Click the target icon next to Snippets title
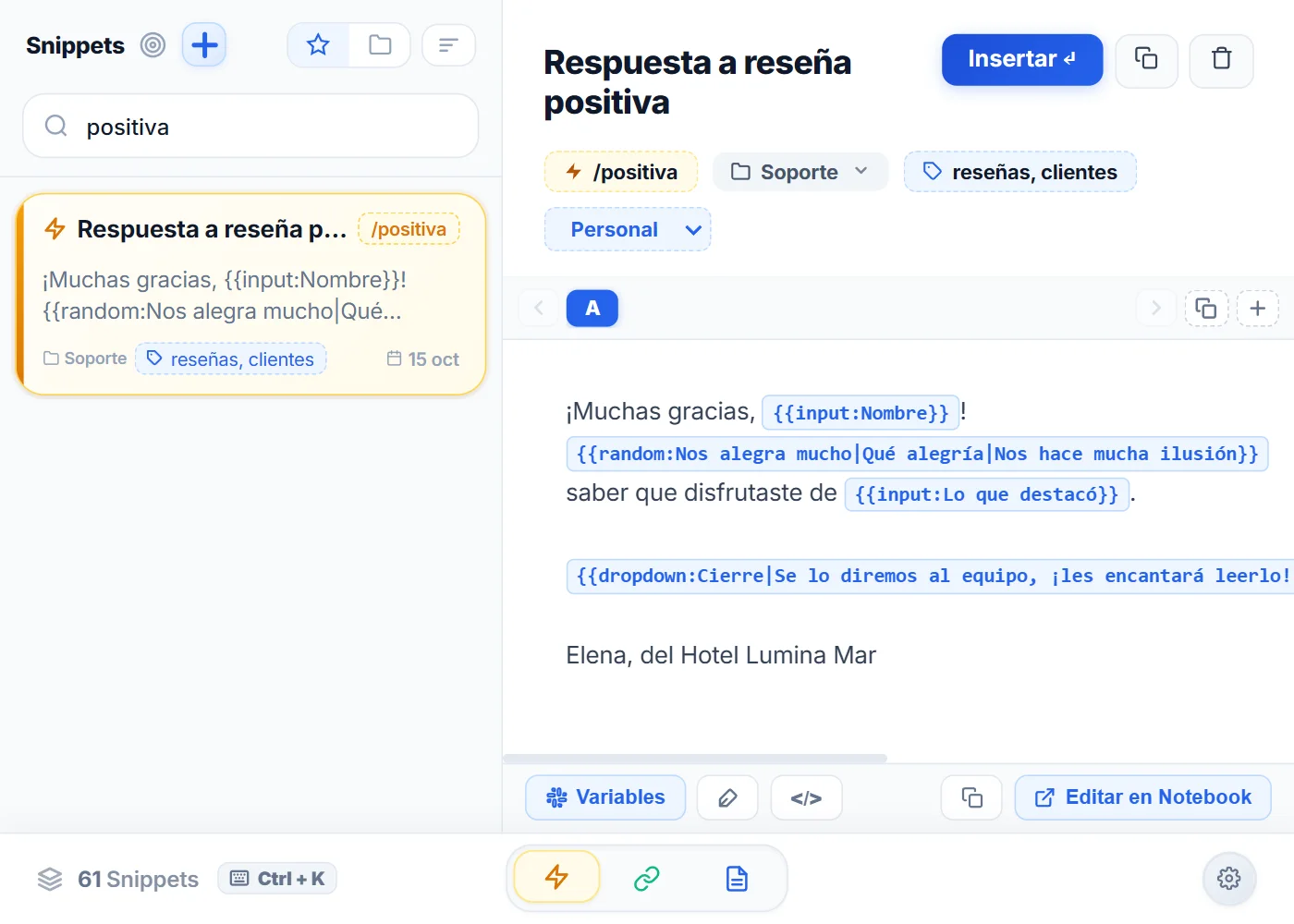The image size is (1294, 924). (x=153, y=45)
